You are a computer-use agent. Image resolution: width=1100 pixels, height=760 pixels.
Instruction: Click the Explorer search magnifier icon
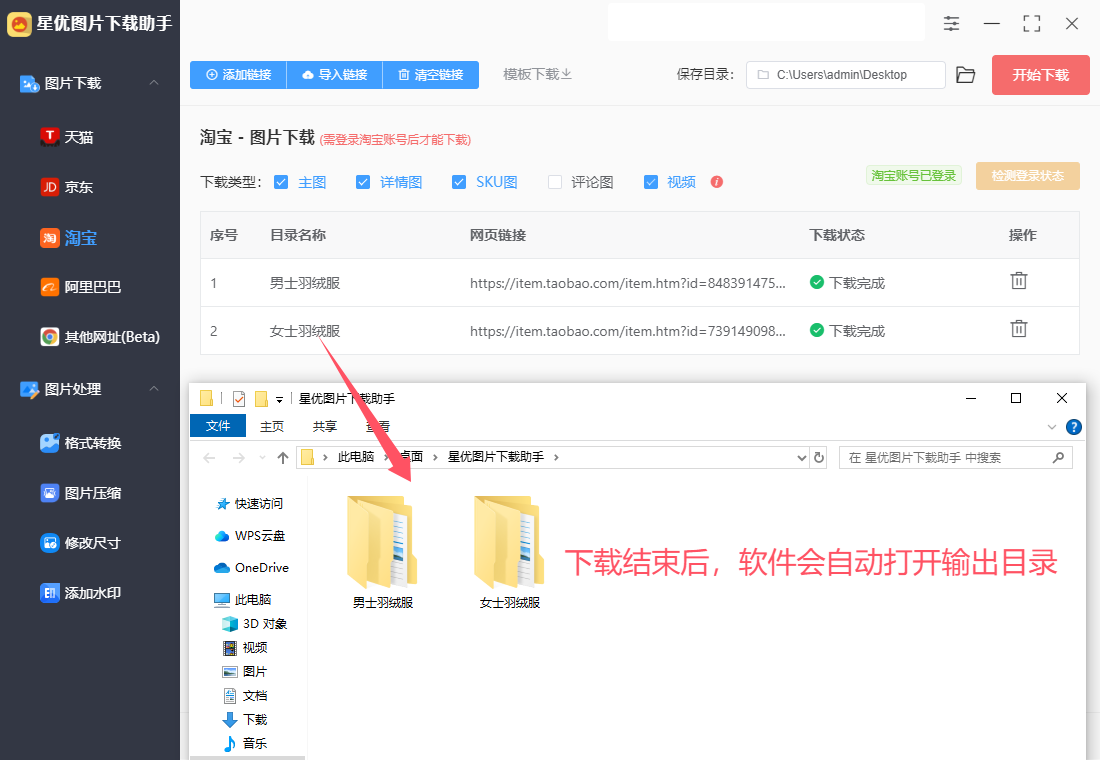[1059, 458]
